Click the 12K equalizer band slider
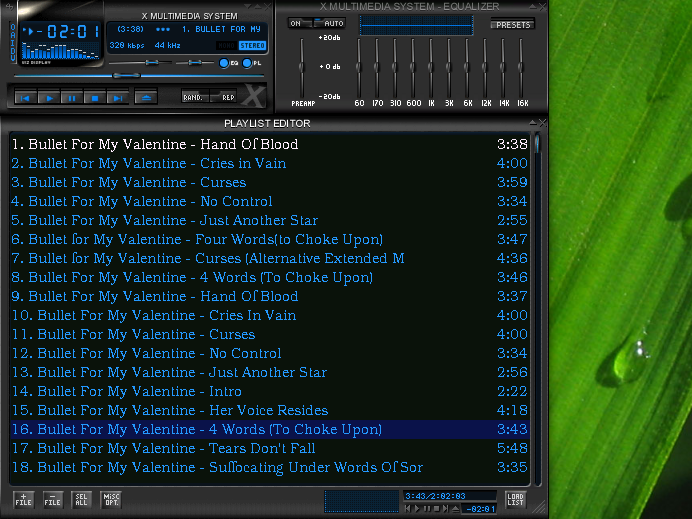The image size is (692, 519). [485, 68]
